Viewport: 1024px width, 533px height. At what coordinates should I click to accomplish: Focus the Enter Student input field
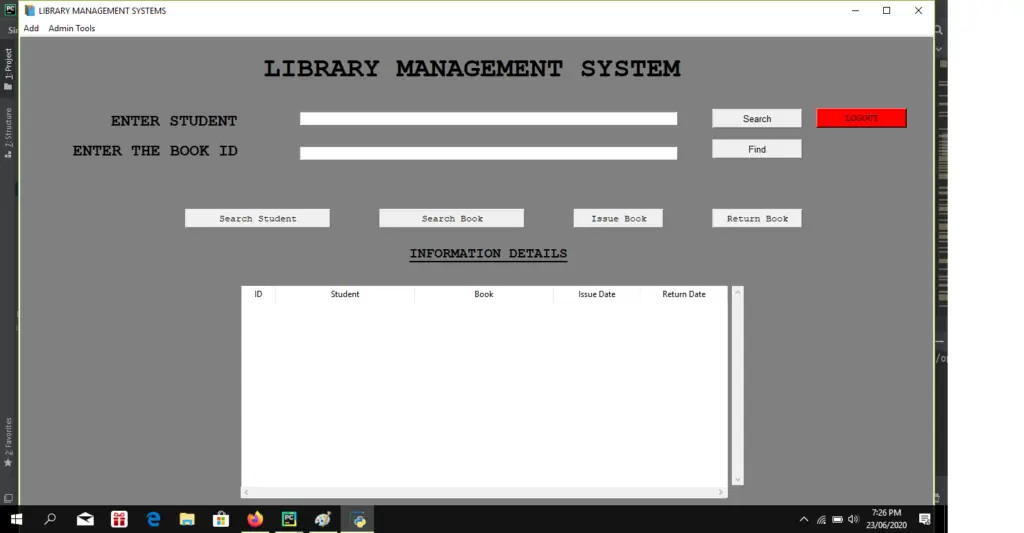[x=488, y=118]
